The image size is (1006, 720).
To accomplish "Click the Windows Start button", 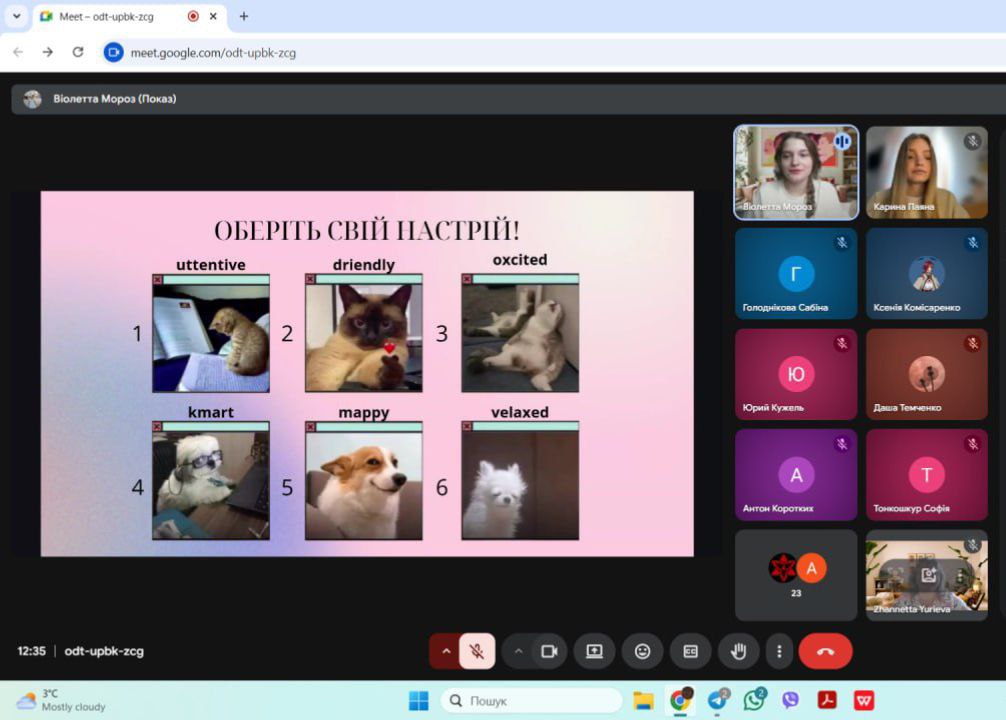I will [x=418, y=700].
